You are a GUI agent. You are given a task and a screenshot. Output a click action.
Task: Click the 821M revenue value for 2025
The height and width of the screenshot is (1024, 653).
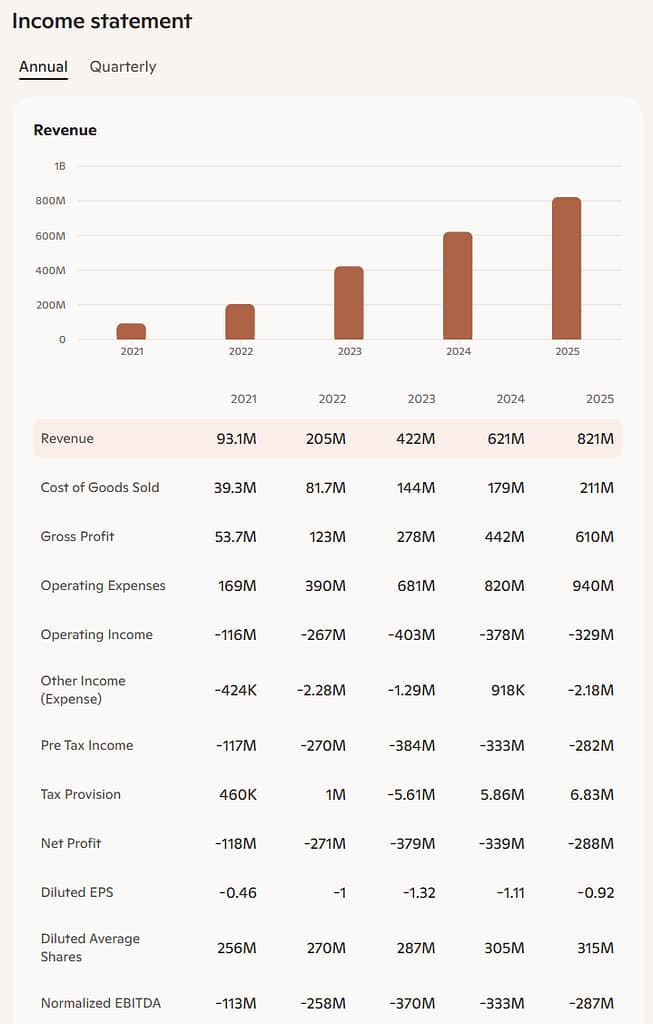pyautogui.click(x=594, y=439)
